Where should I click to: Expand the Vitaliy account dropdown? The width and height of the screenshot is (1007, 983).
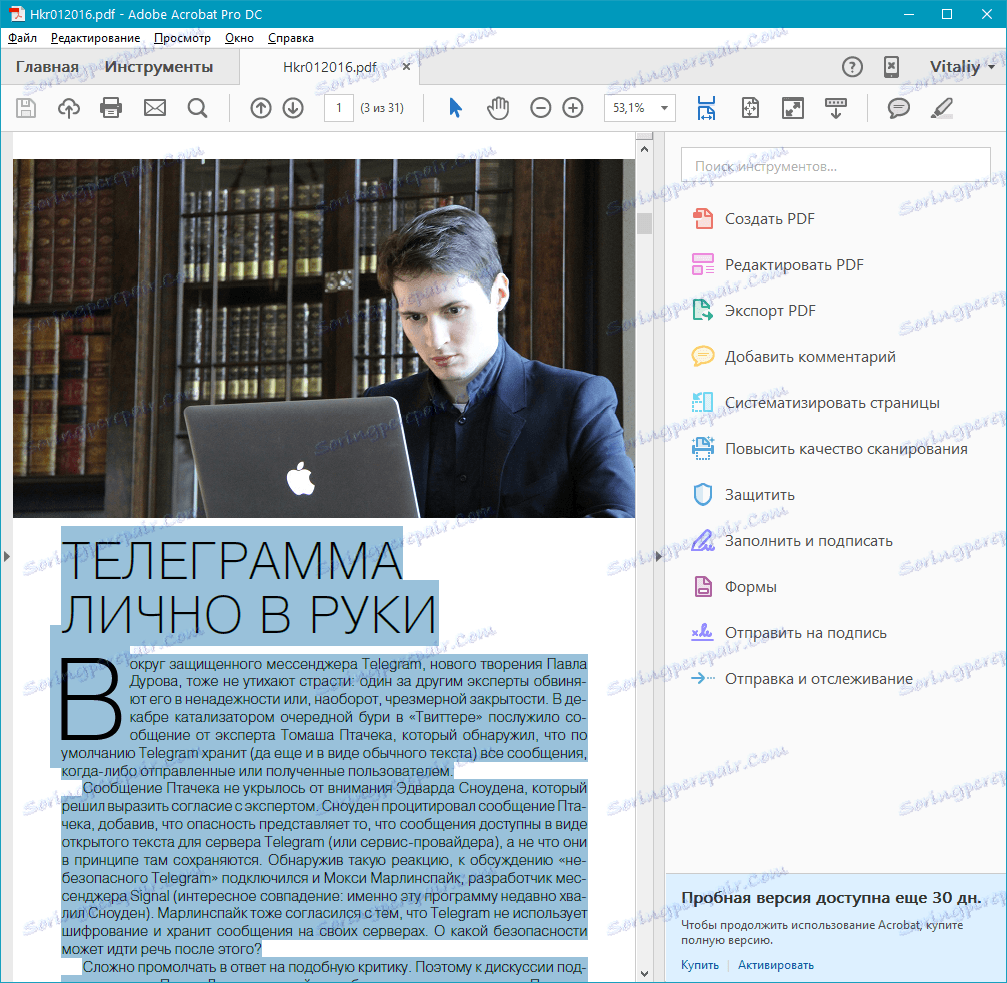pyautogui.click(x=962, y=67)
